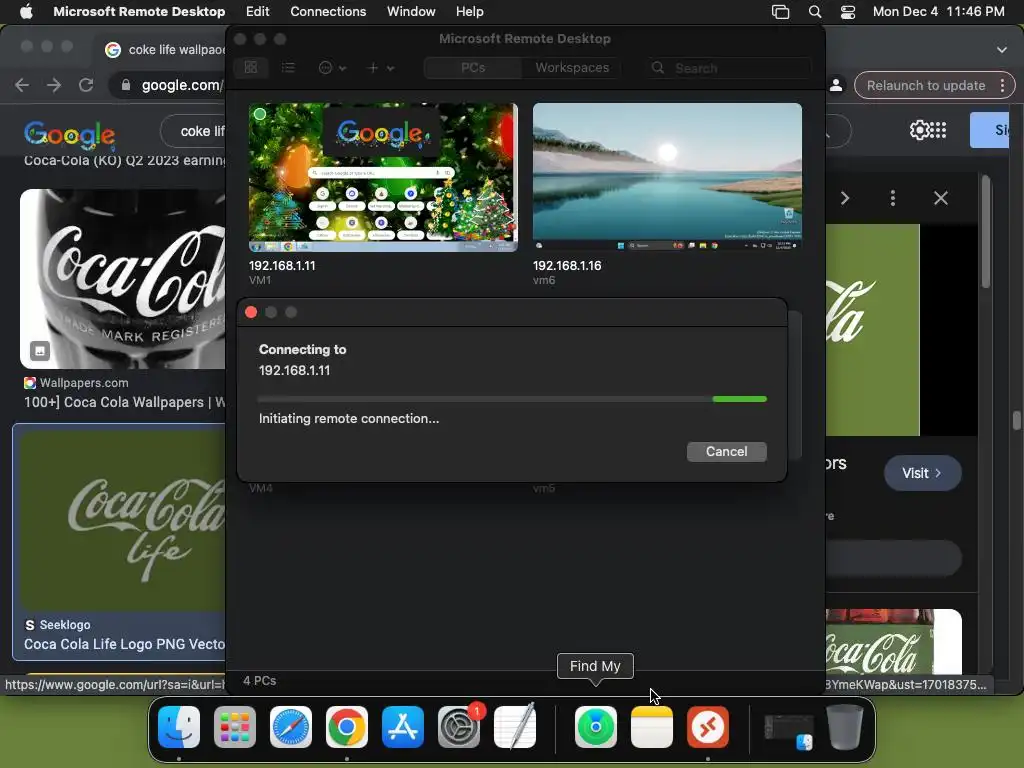Image resolution: width=1024 pixels, height=768 pixels.
Task: Open the VM1 192.168.1.11 desktop thumbnail
Action: (383, 177)
